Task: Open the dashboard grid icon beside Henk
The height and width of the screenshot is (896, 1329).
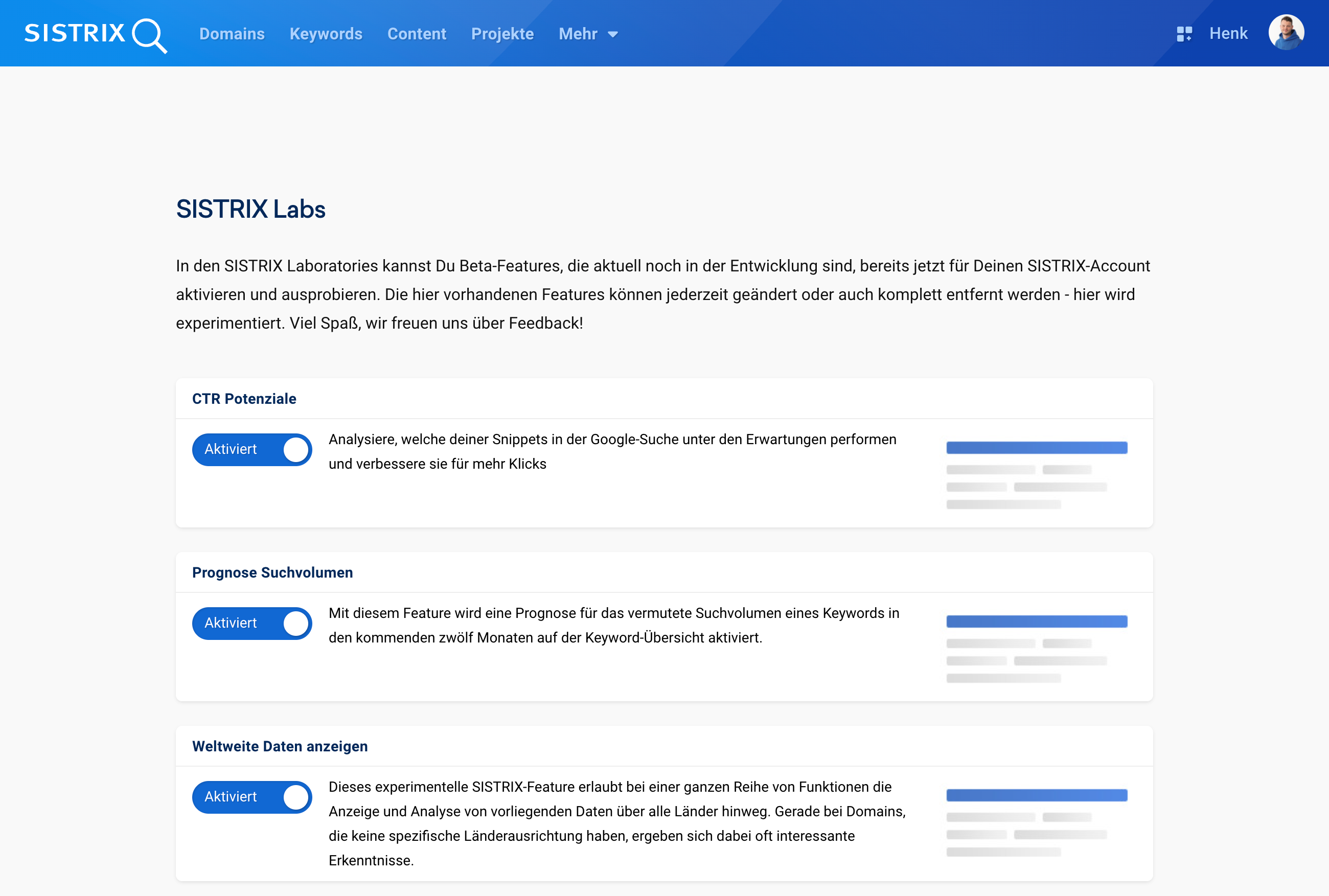Action: tap(1184, 34)
